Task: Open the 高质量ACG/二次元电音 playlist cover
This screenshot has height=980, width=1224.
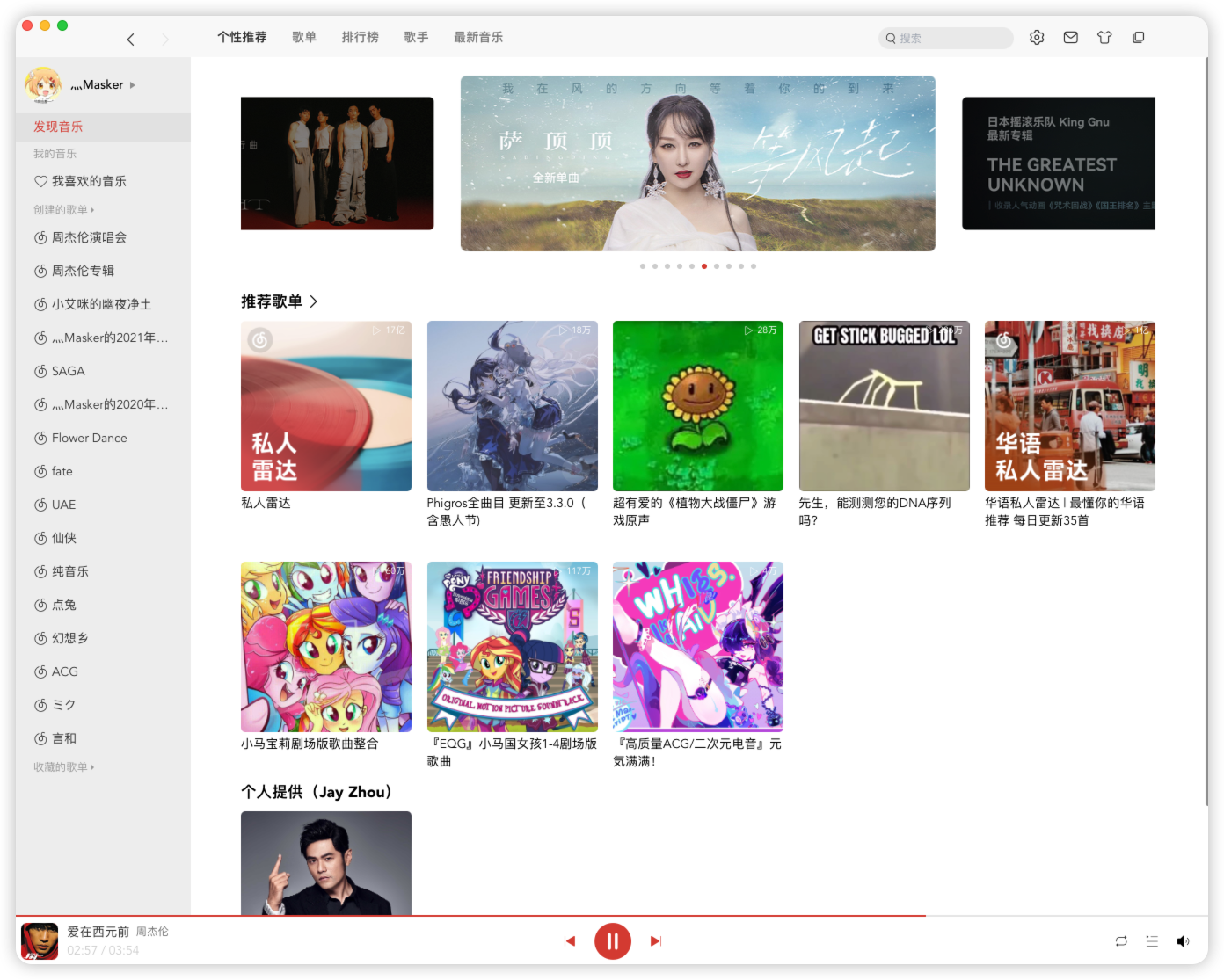Action: point(698,647)
